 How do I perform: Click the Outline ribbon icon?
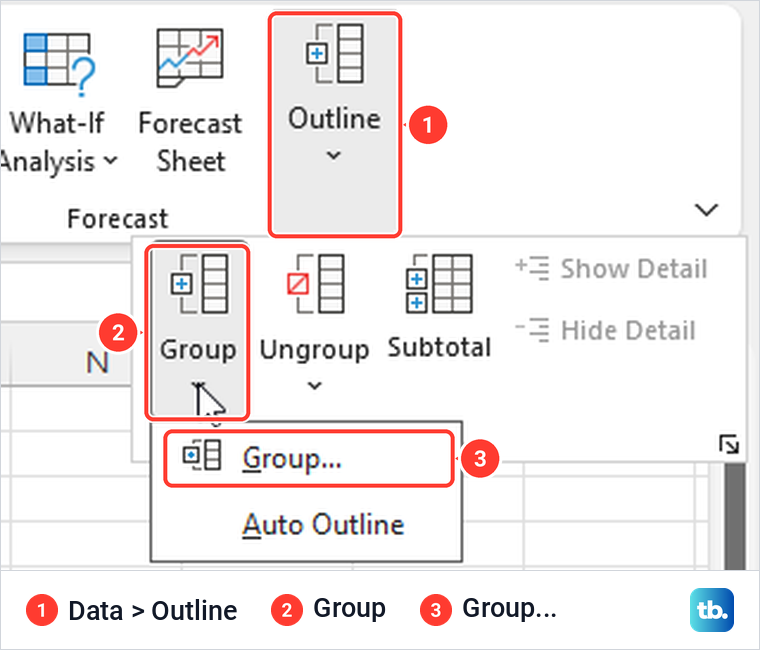point(334,53)
